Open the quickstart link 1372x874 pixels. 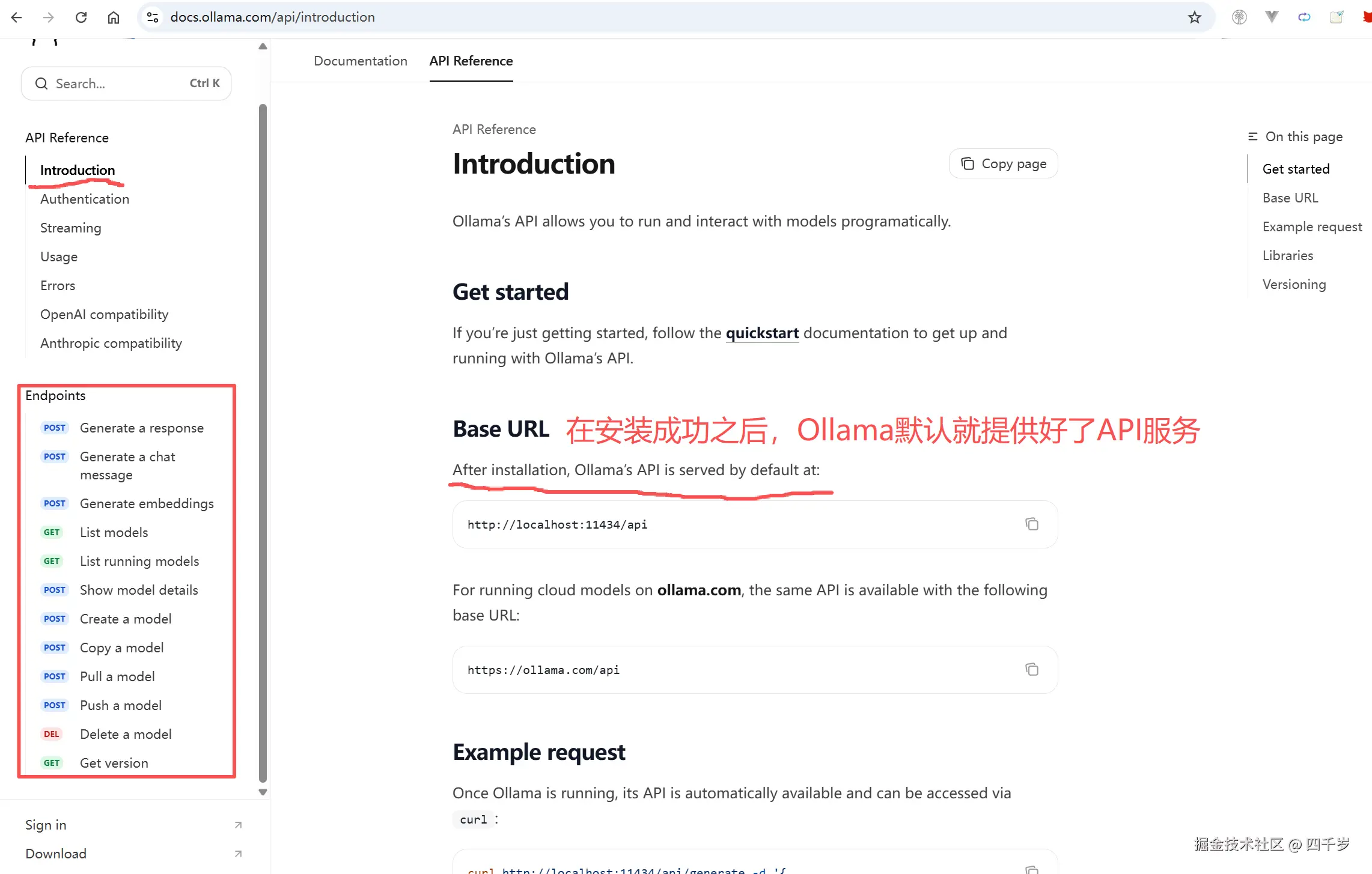tap(762, 333)
